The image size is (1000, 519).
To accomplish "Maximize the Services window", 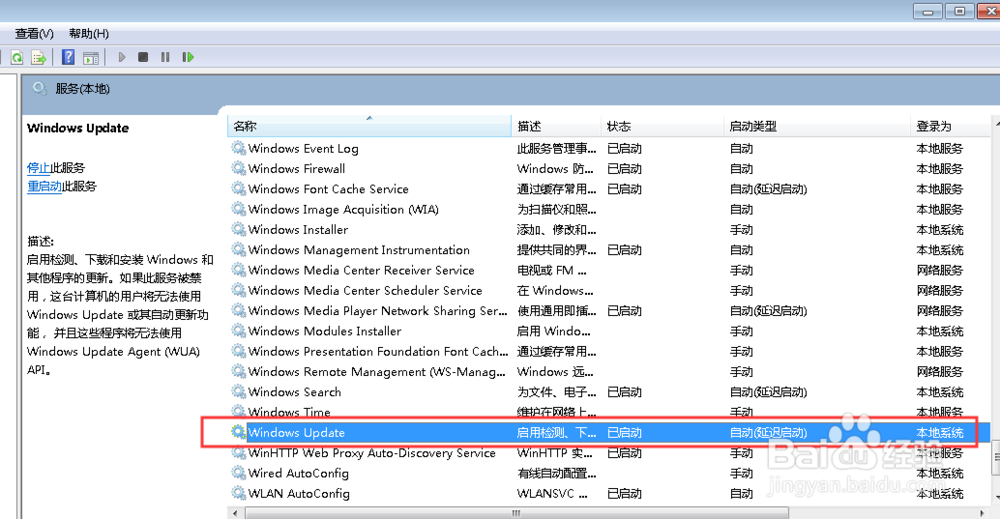I will [x=960, y=11].
